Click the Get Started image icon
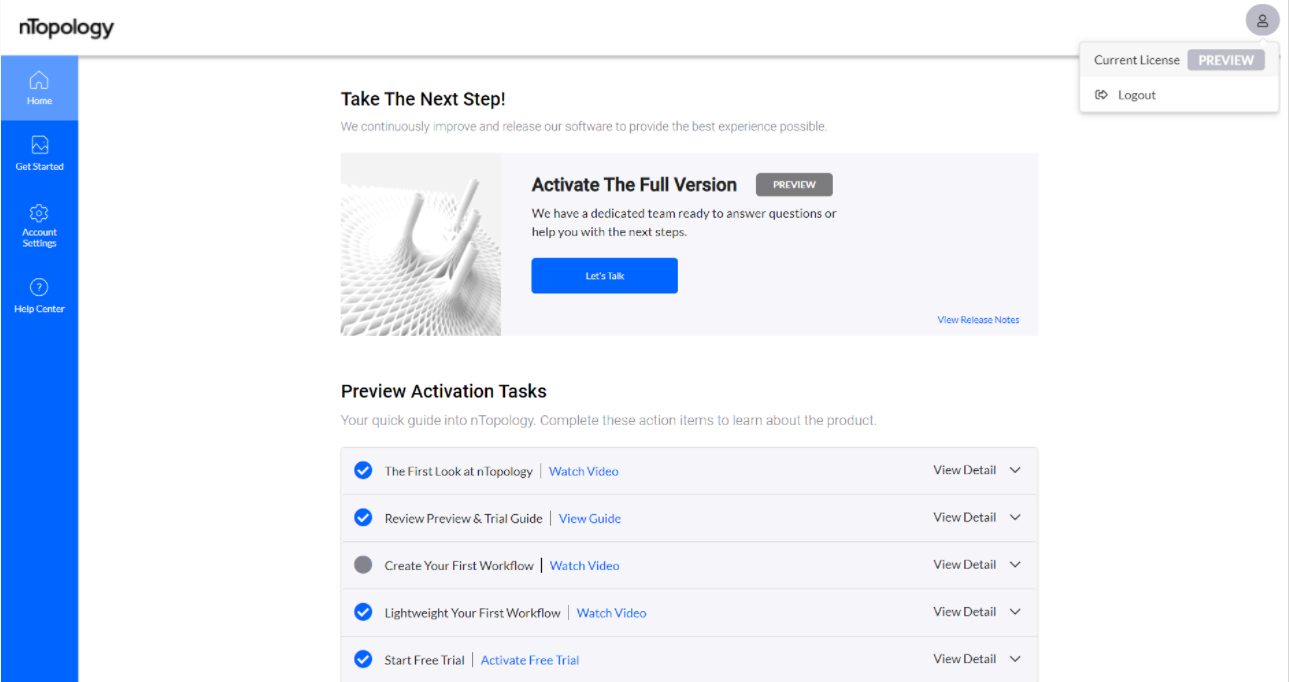Image resolution: width=1289 pixels, height=682 pixels. point(39,146)
